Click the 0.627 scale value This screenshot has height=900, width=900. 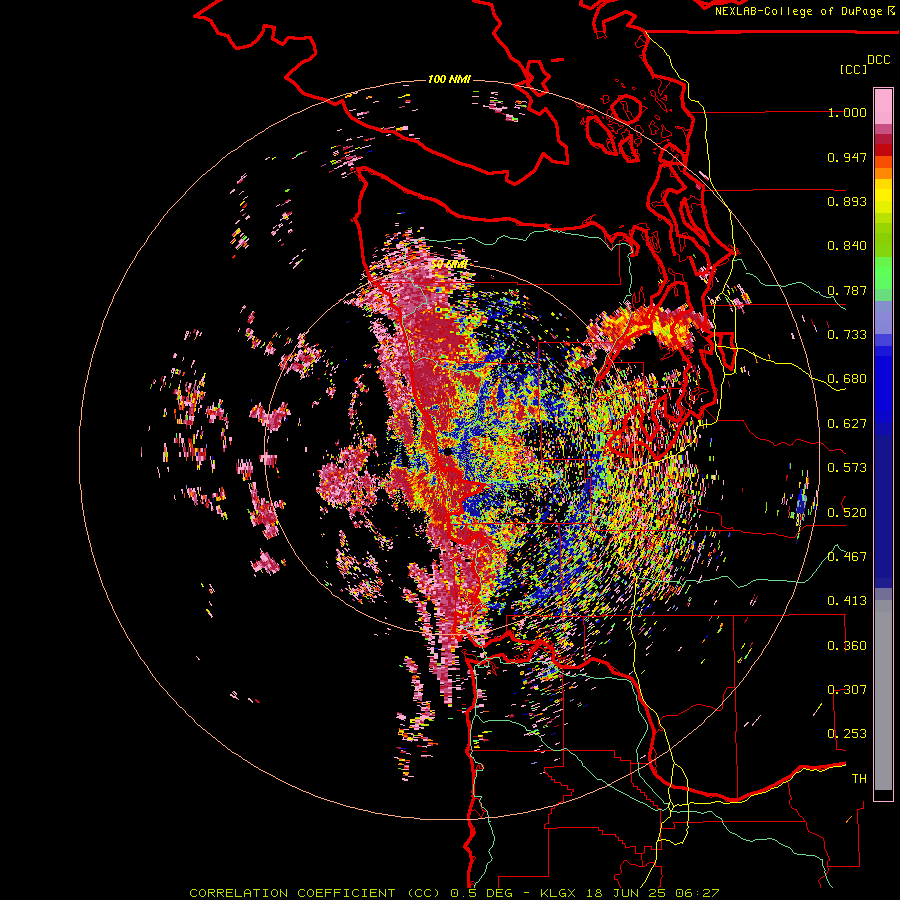847,424
